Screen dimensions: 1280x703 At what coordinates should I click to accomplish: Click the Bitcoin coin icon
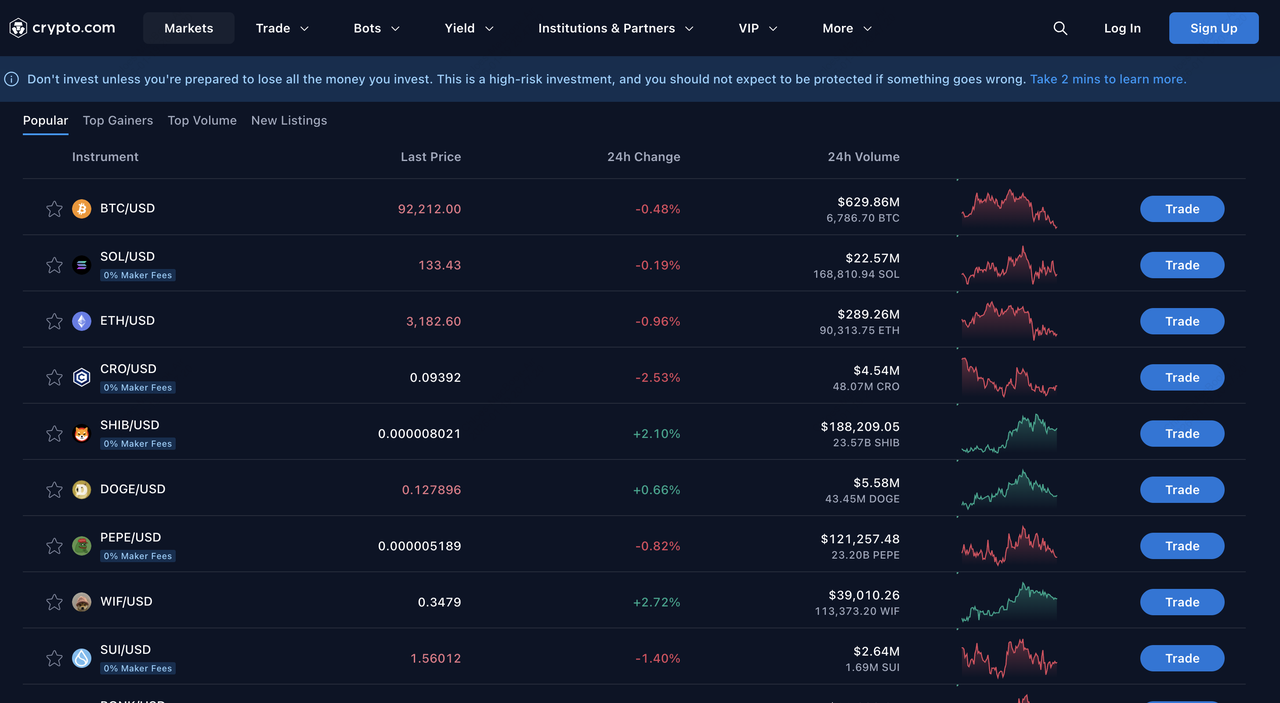click(x=82, y=209)
